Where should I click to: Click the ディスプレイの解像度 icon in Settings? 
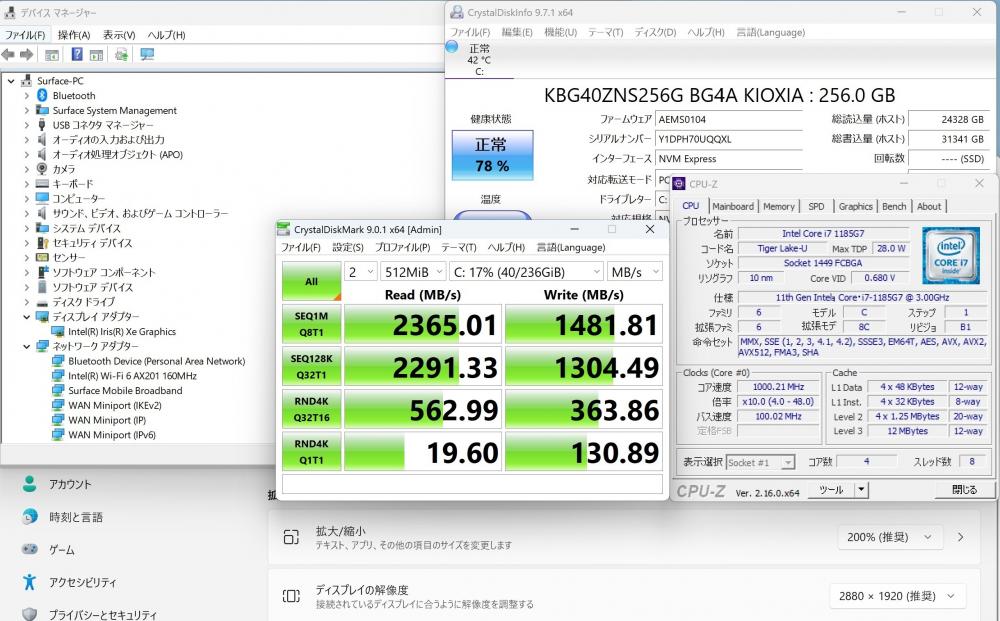(x=291, y=596)
